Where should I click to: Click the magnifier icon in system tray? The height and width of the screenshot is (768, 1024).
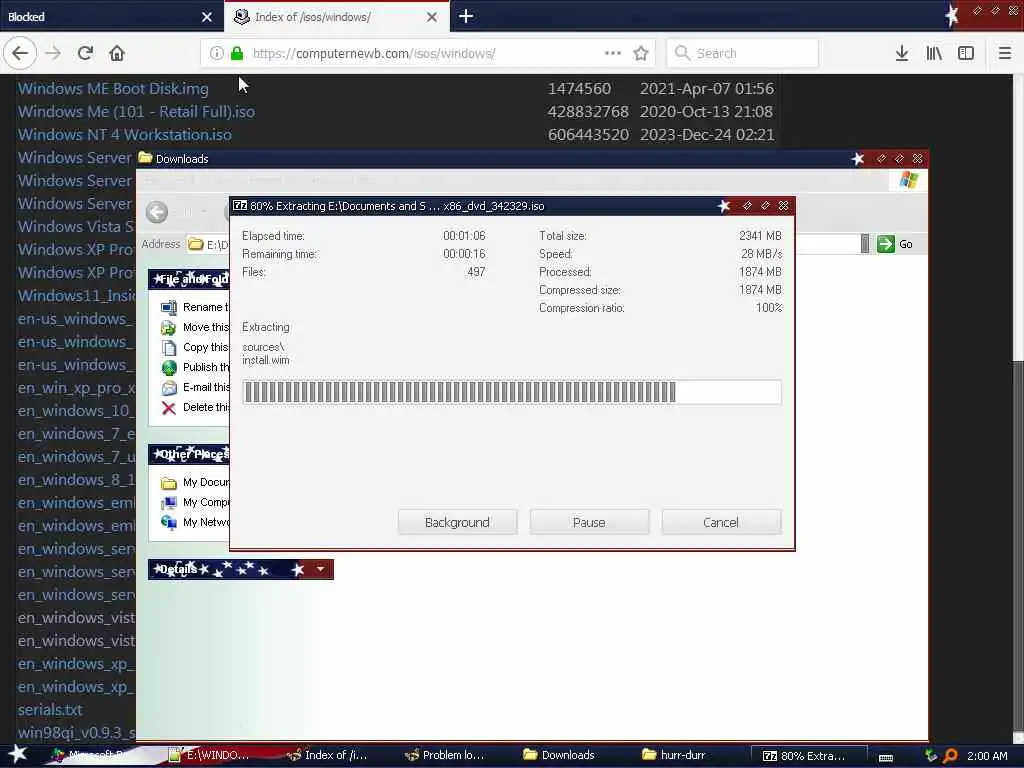(x=950, y=756)
